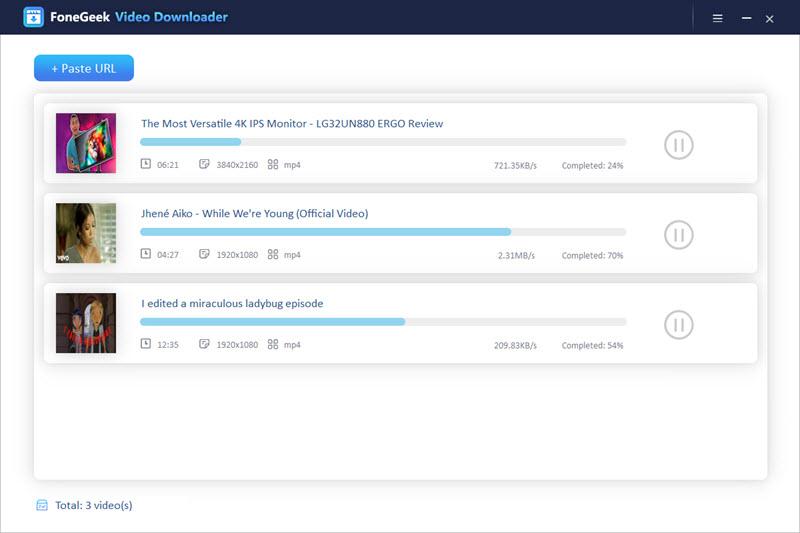The width and height of the screenshot is (800, 533).
Task: Click the Jhené Aiko video thumbnail
Action: [86, 233]
